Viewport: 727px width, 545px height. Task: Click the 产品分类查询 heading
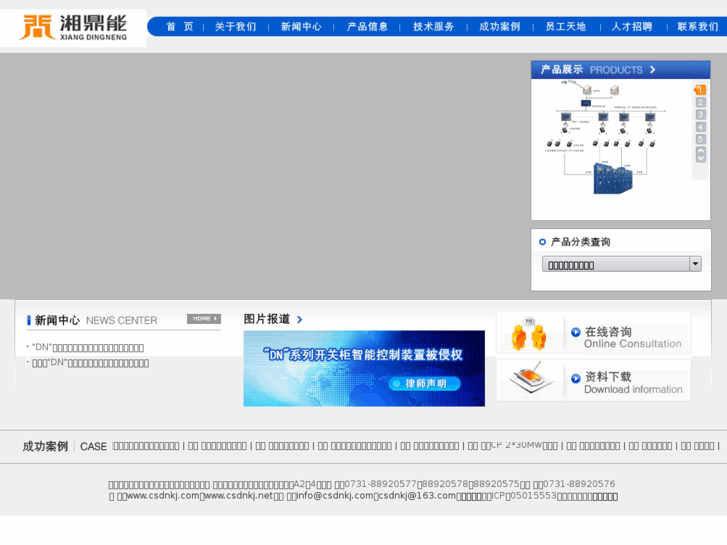pyautogui.click(x=580, y=242)
